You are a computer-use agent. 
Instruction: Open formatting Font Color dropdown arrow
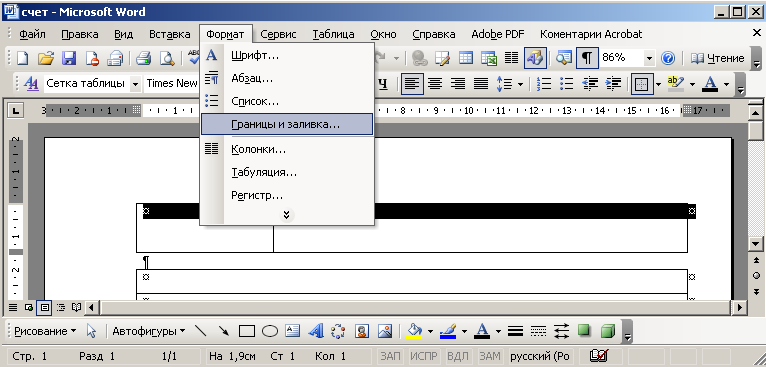pos(726,84)
